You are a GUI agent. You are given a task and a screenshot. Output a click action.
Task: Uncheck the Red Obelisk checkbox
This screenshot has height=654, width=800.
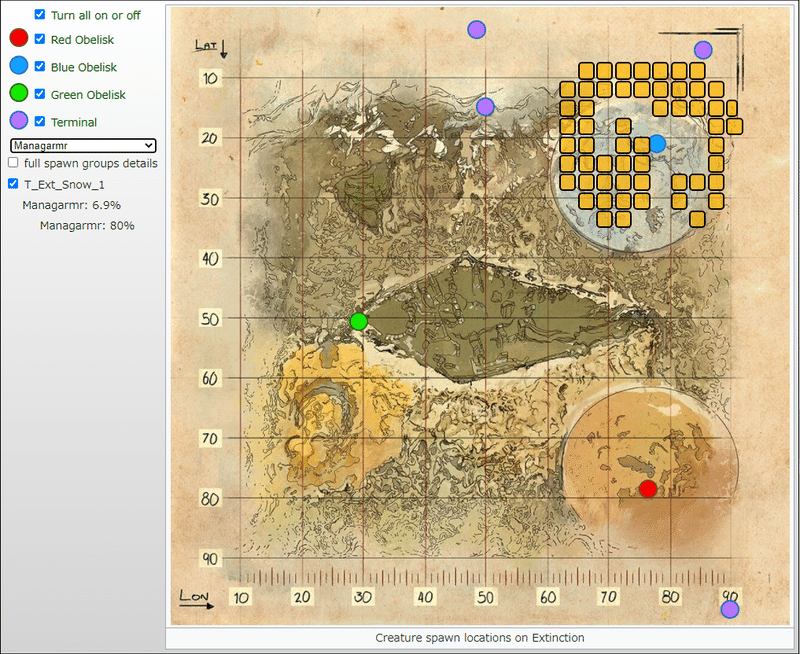40,39
